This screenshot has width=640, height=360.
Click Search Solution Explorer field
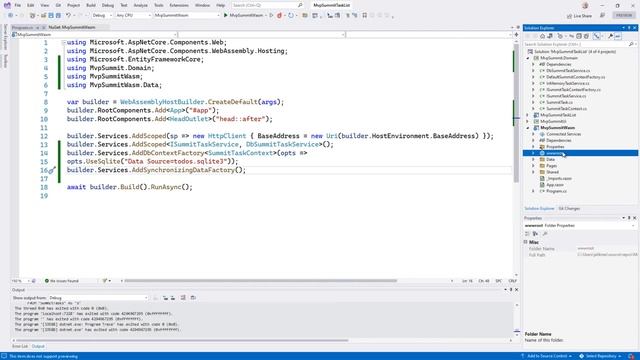[579, 44]
